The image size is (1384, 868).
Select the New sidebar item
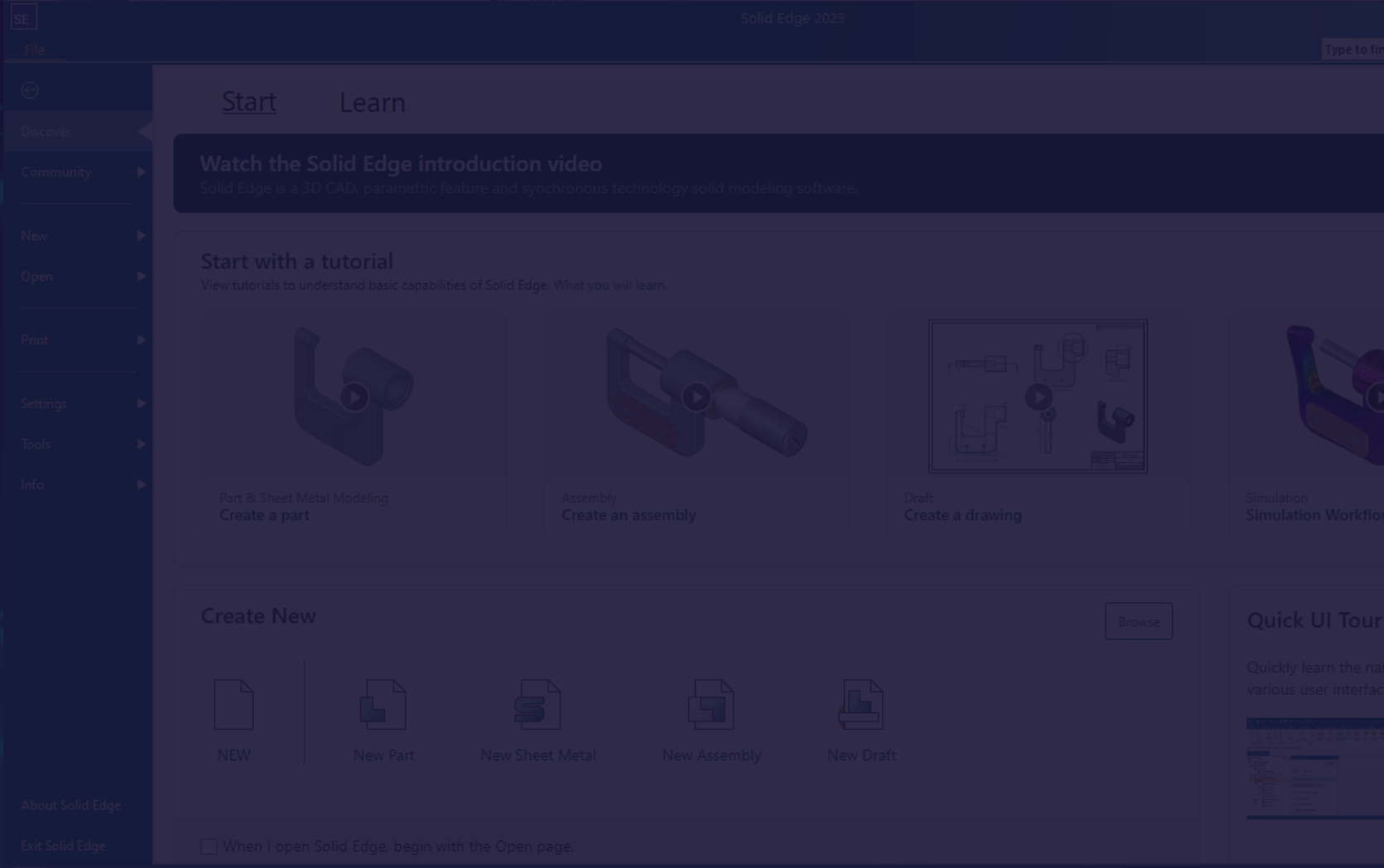click(76, 236)
